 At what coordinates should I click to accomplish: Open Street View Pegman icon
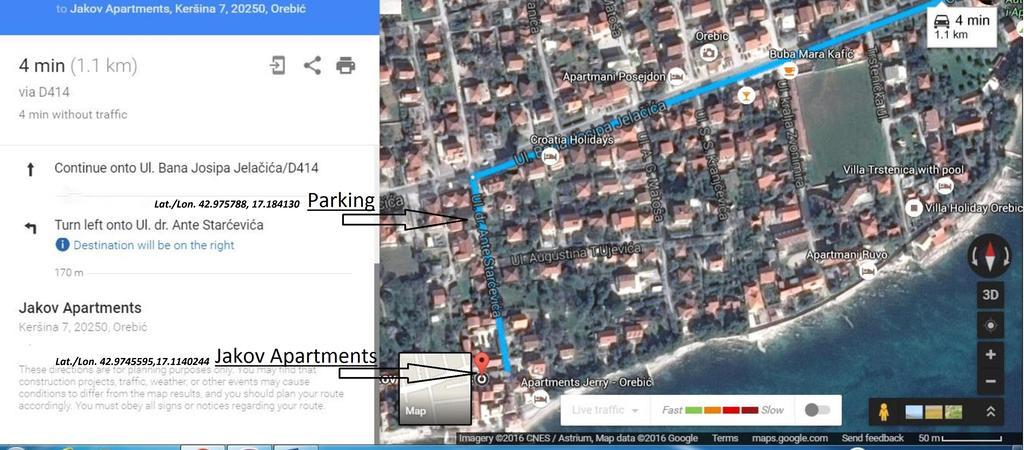tap(884, 411)
